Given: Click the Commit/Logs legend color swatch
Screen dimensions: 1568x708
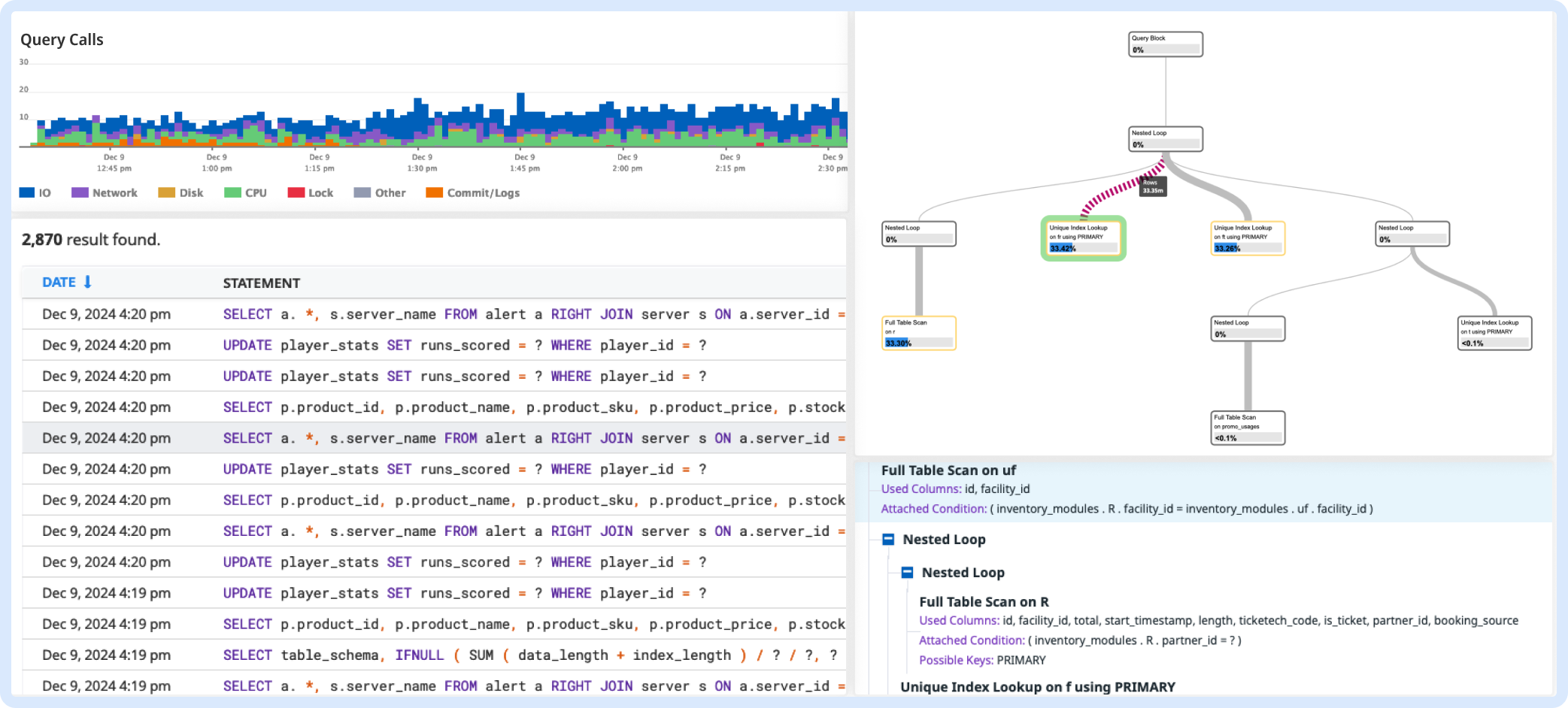Looking at the screenshot, I should [x=434, y=192].
